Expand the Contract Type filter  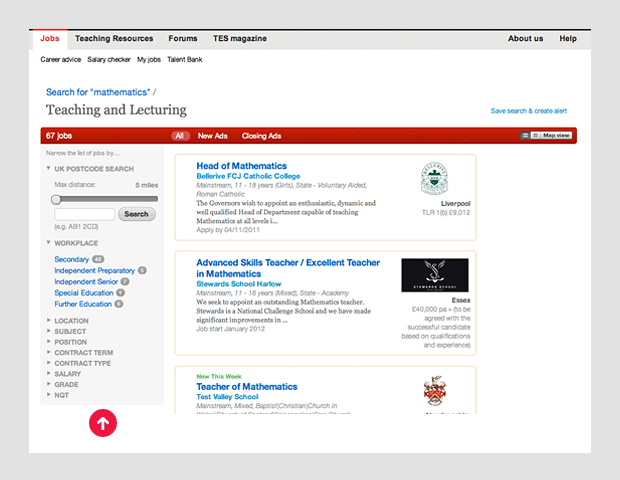(x=82, y=363)
